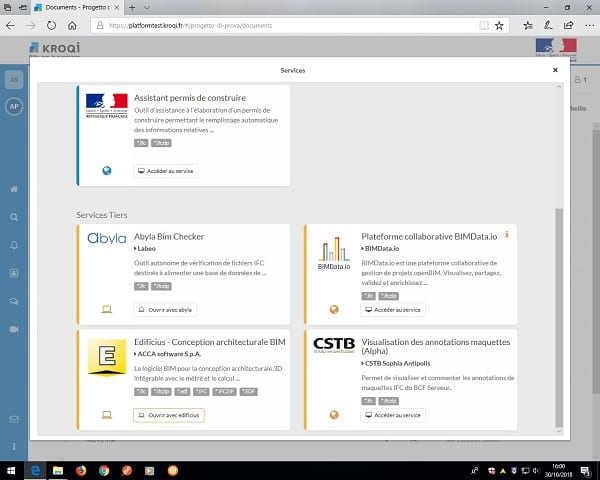
Task: Go to browser home page icon
Action: click(x=72, y=26)
